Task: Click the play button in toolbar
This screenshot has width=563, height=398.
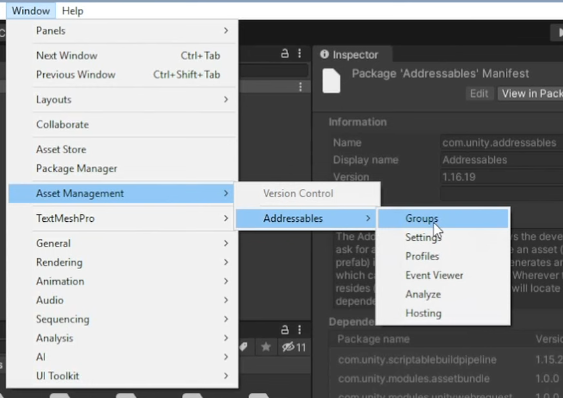Action: 558,33
